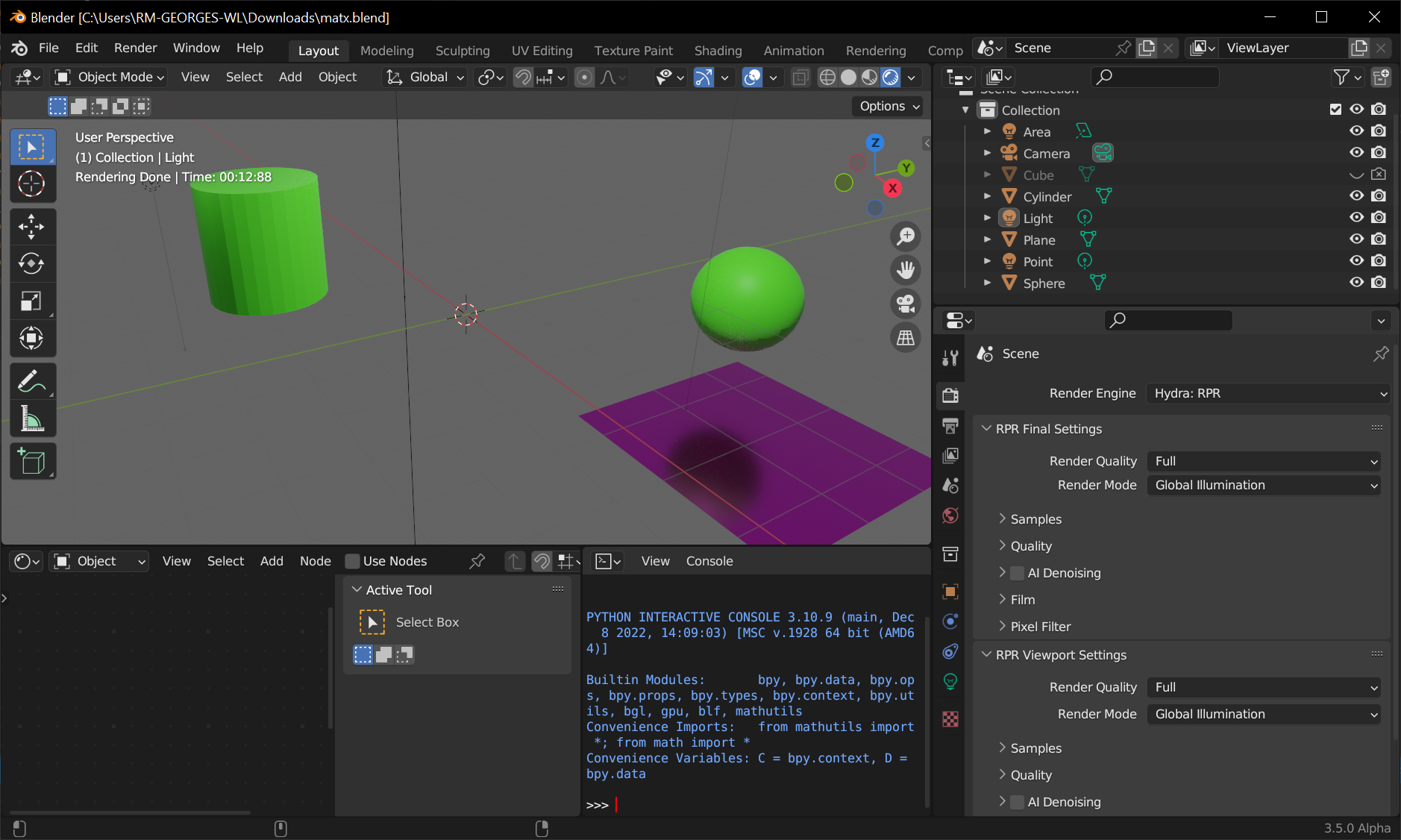Image resolution: width=1401 pixels, height=840 pixels.
Task: Open the Console menu in Python console
Action: pyautogui.click(x=709, y=561)
